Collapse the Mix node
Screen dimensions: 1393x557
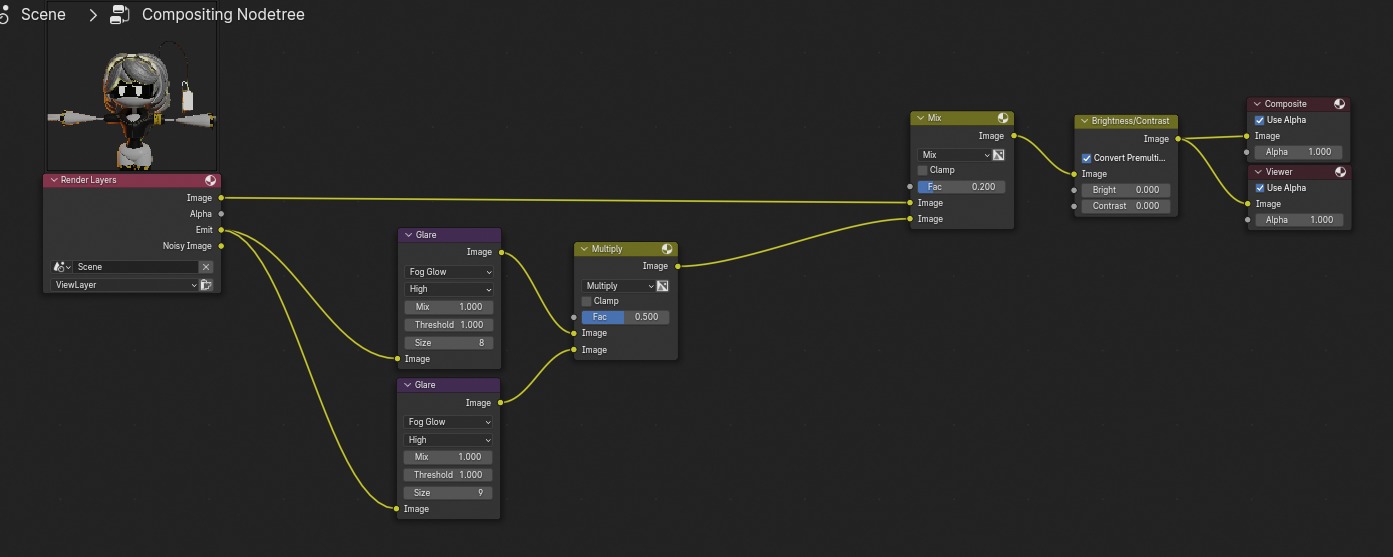point(921,118)
